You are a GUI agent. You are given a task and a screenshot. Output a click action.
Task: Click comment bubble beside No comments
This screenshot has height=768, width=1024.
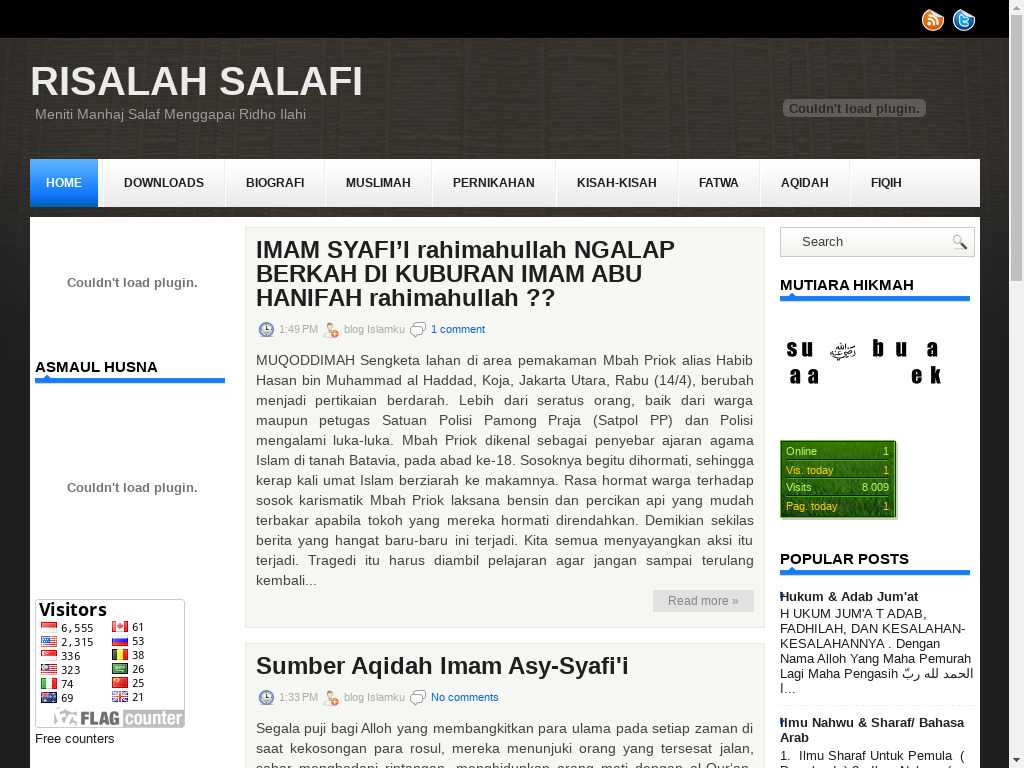click(x=418, y=698)
